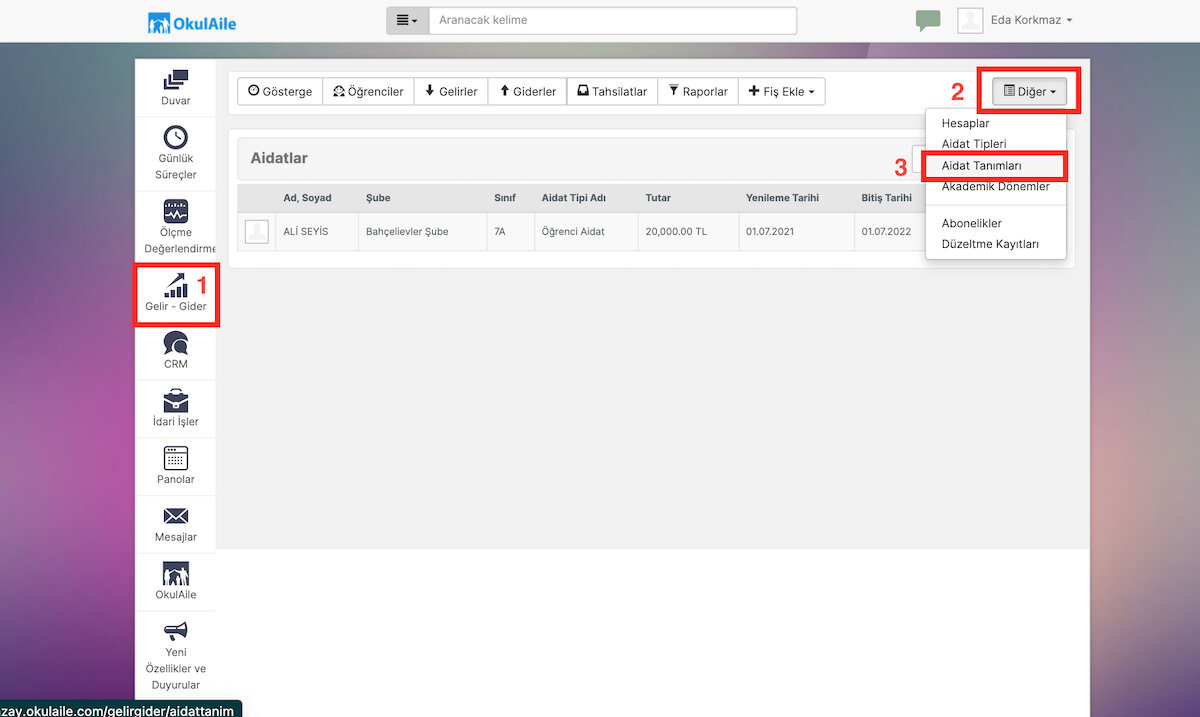The image size is (1200, 717).
Task: Open the Raporlar toolbar button
Action: coord(698,91)
